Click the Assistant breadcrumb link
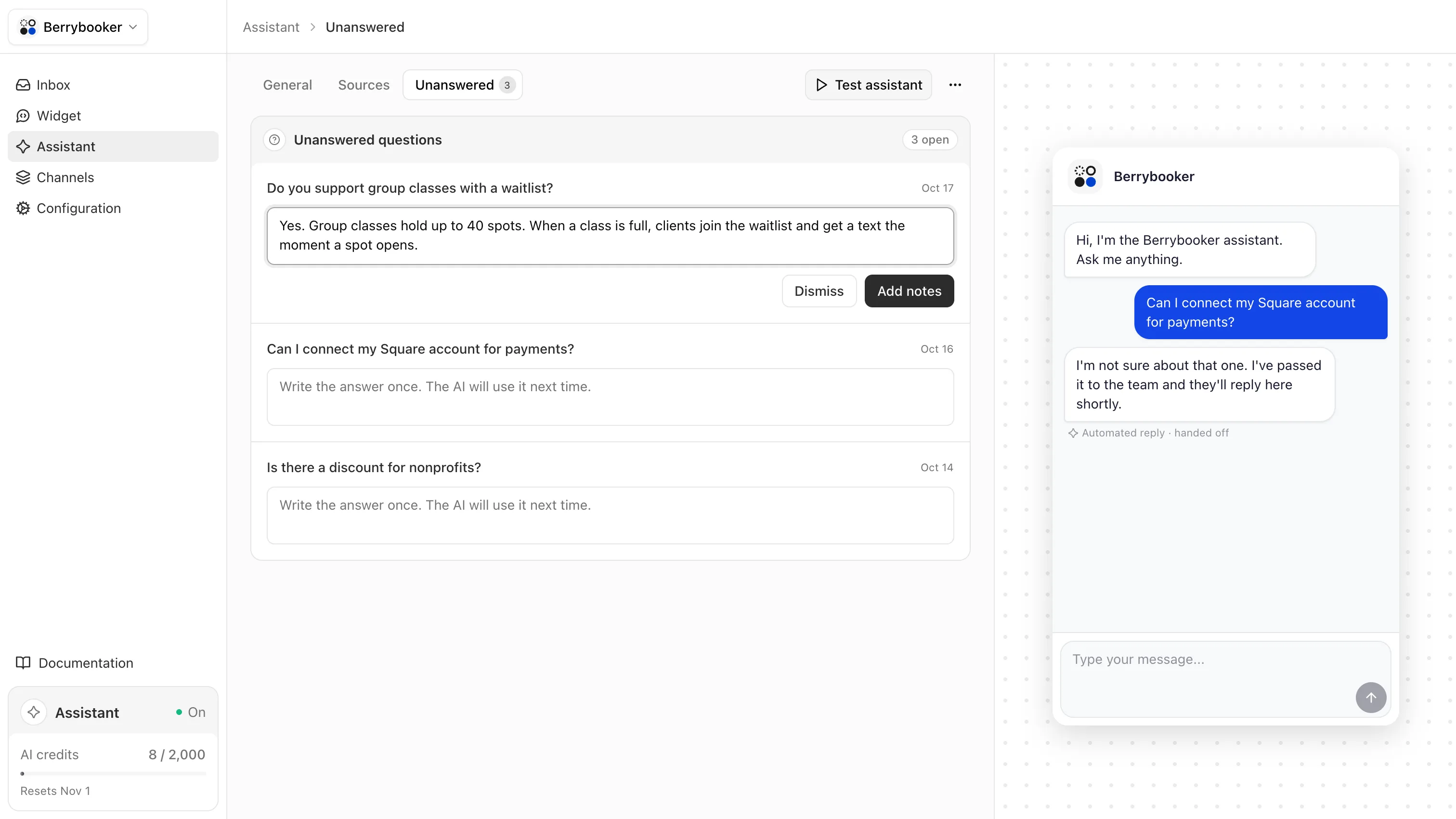 coord(271,27)
